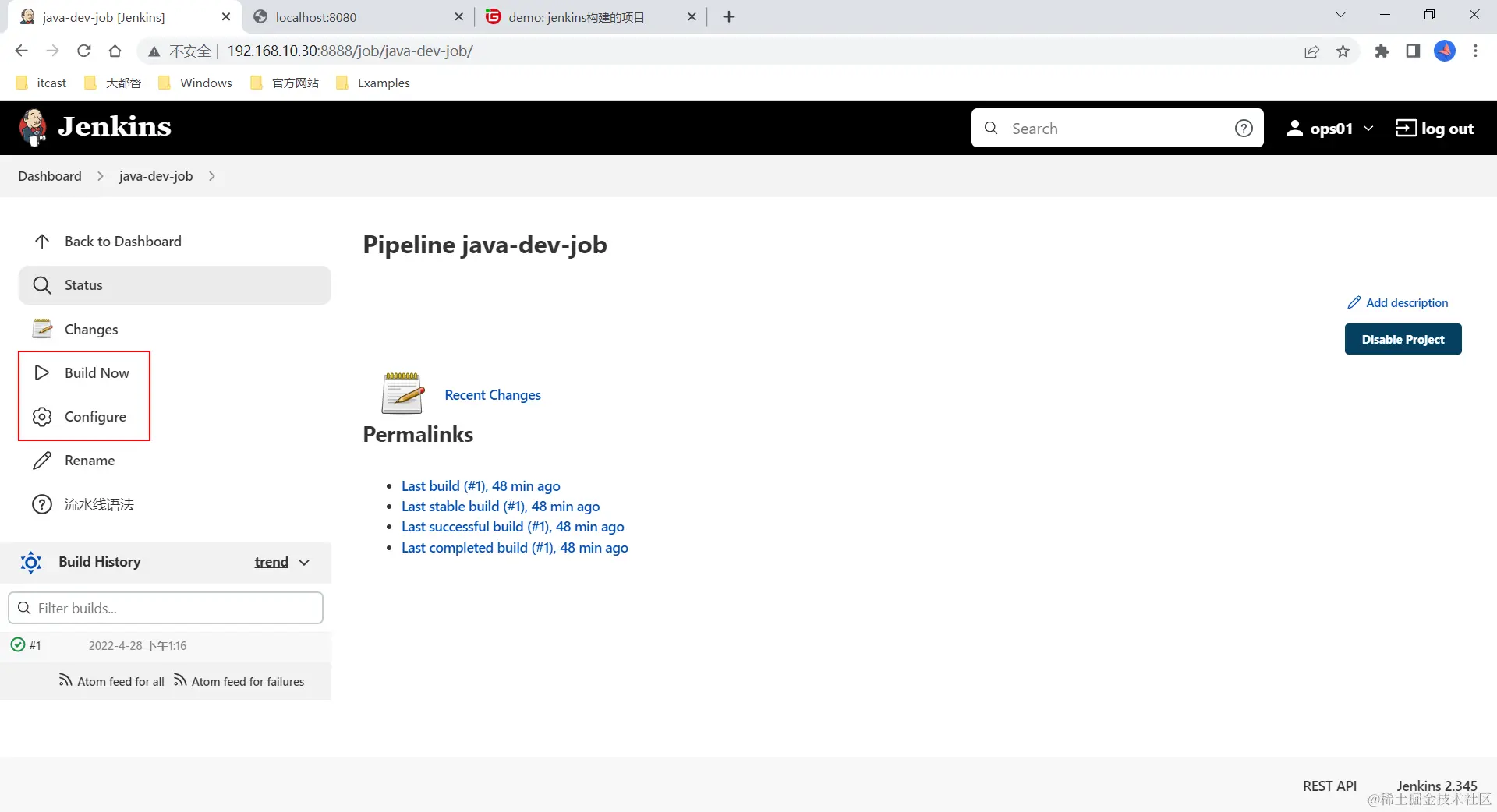Open Last stable build (#1) permalink

pyautogui.click(x=501, y=506)
